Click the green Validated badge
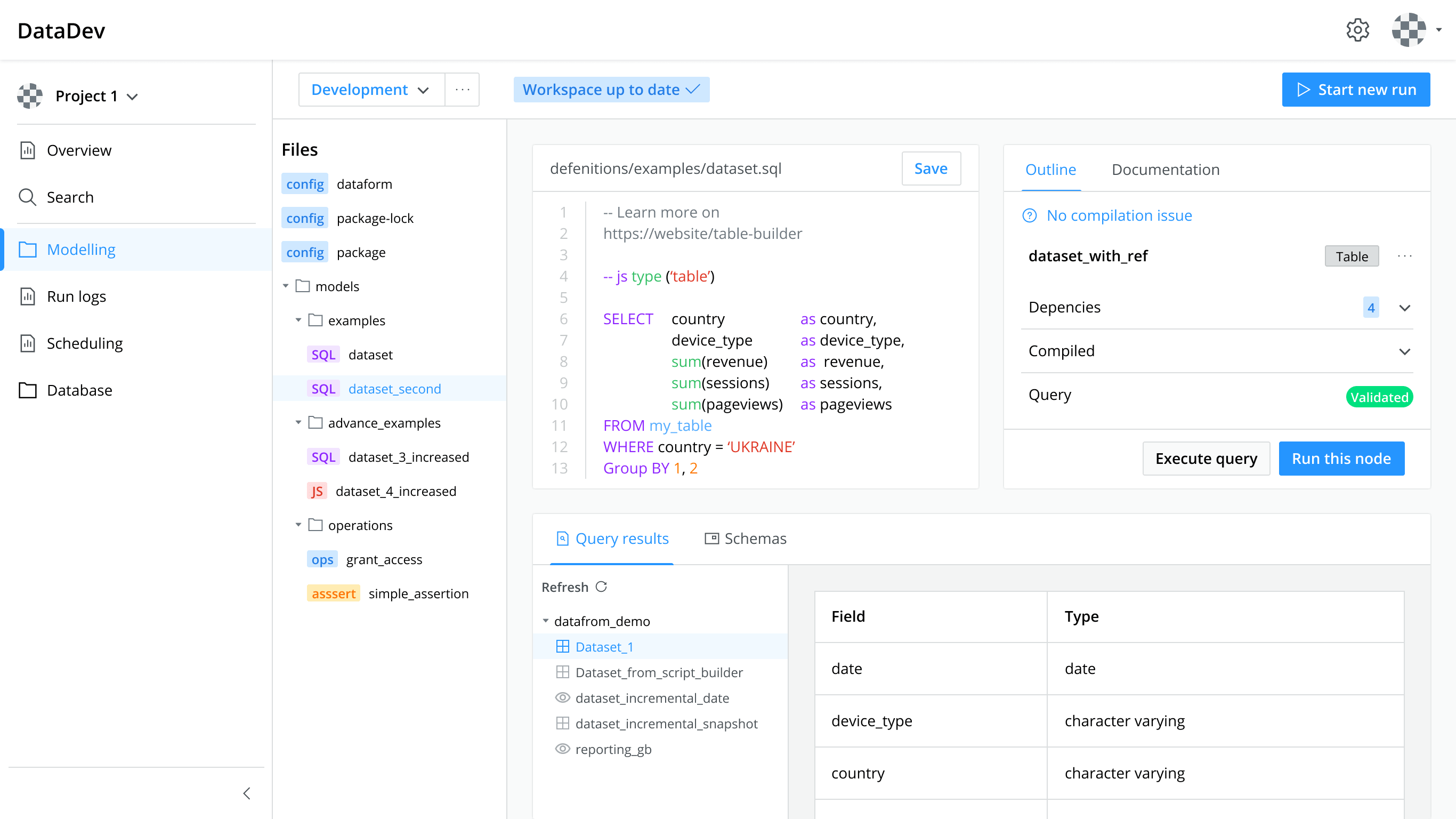 pyautogui.click(x=1379, y=397)
